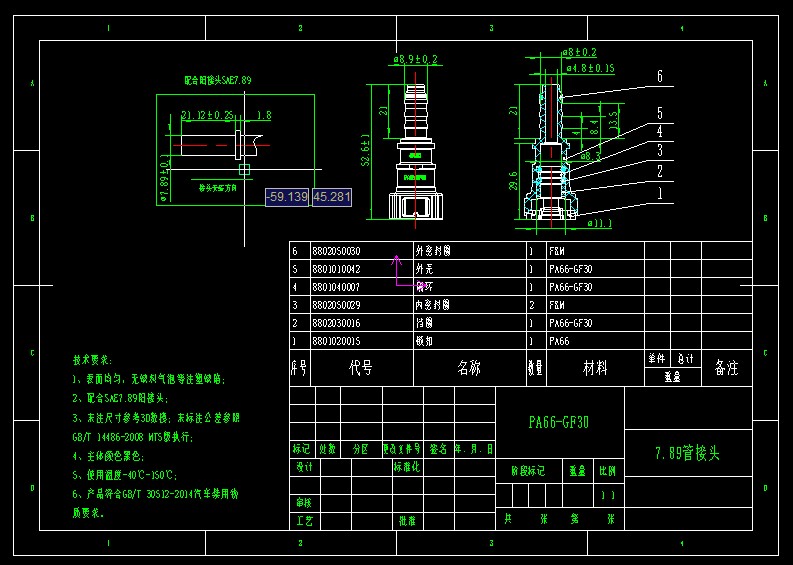Click the part name 外壳 in row 5

424,269
